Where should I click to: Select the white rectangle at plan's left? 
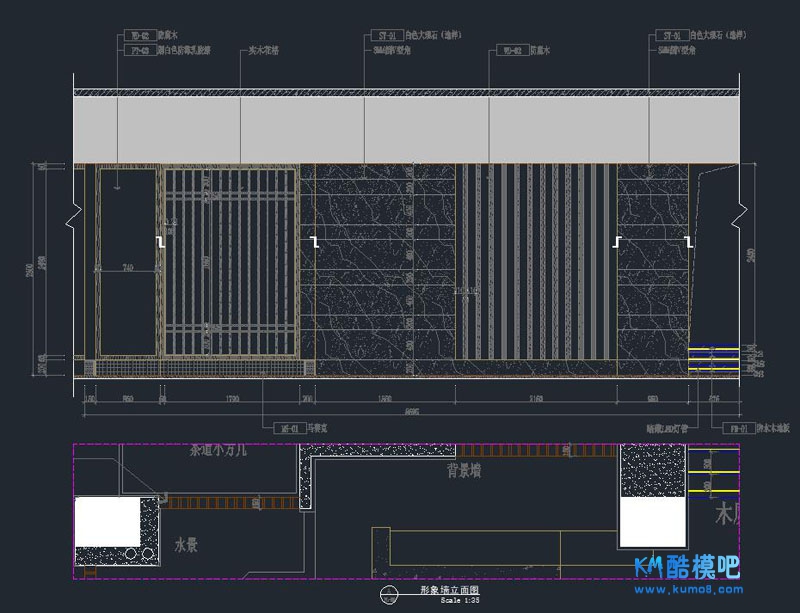107,521
